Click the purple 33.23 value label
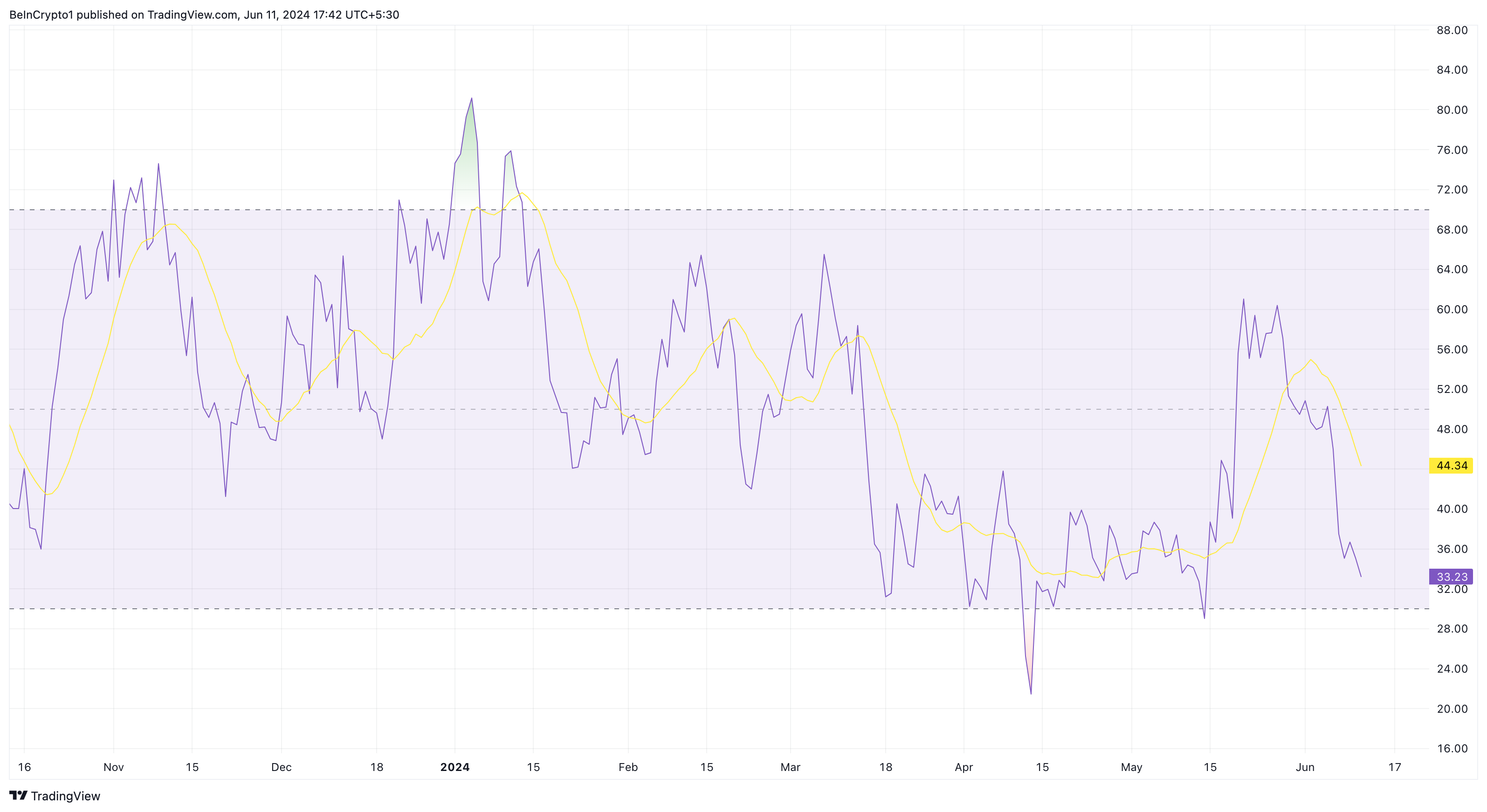Screen dimensions: 1487x812 coord(1451,577)
